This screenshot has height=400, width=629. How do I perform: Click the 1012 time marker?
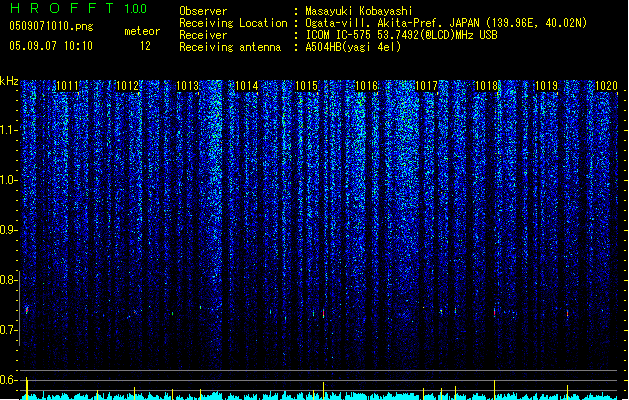(x=127, y=86)
